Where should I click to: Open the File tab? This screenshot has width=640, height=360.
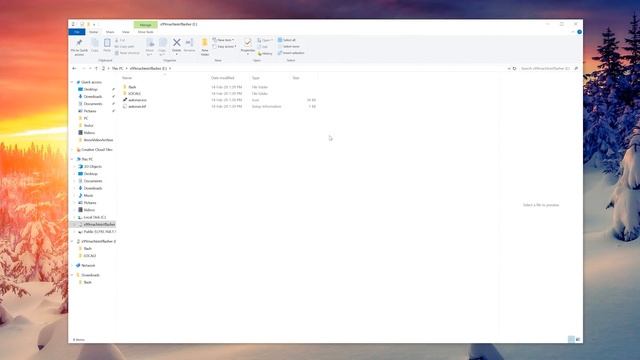(x=77, y=32)
